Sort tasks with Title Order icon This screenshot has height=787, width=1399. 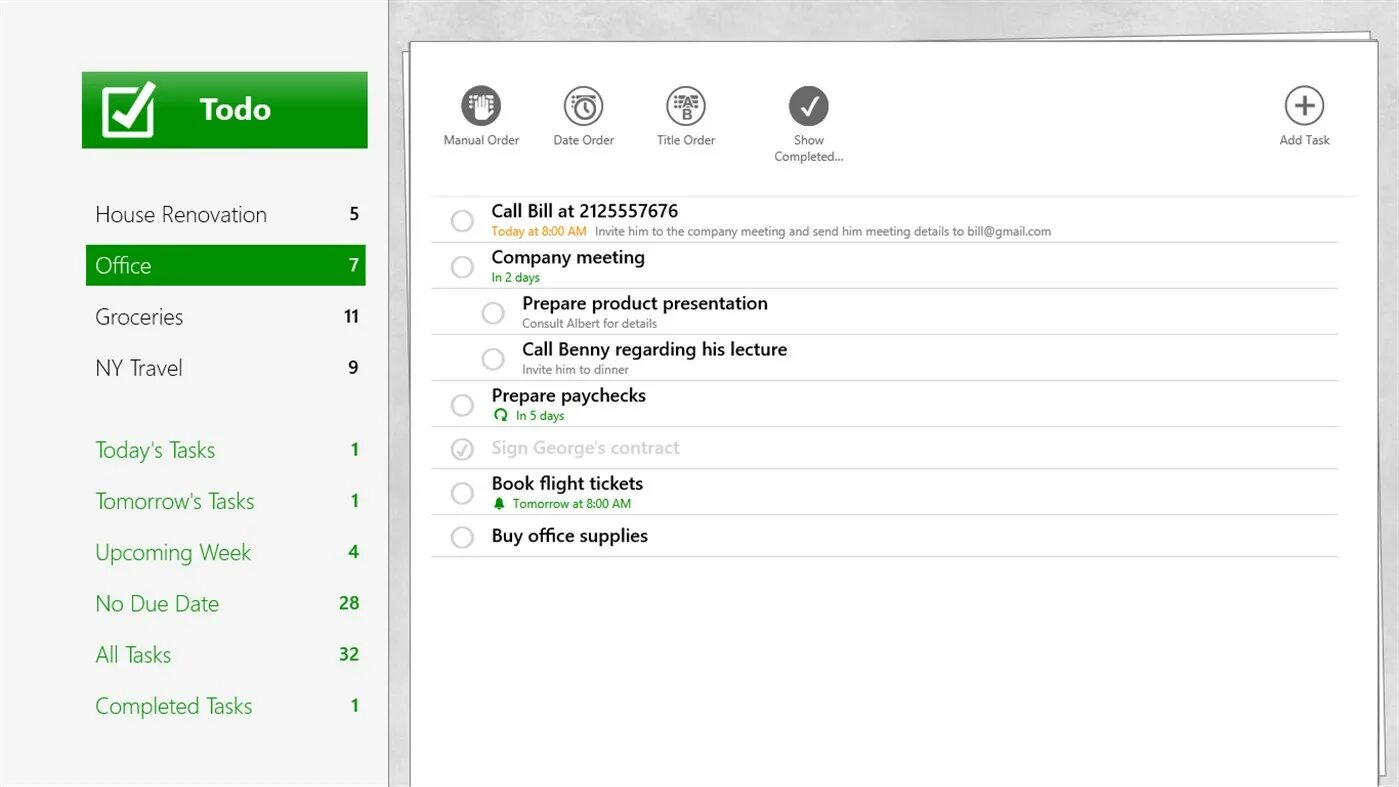tap(686, 104)
